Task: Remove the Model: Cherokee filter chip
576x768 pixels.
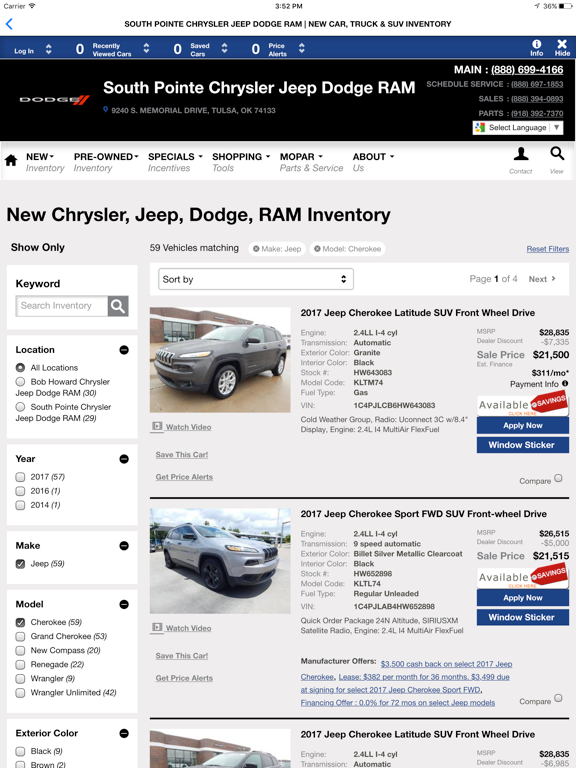Action: (x=317, y=249)
